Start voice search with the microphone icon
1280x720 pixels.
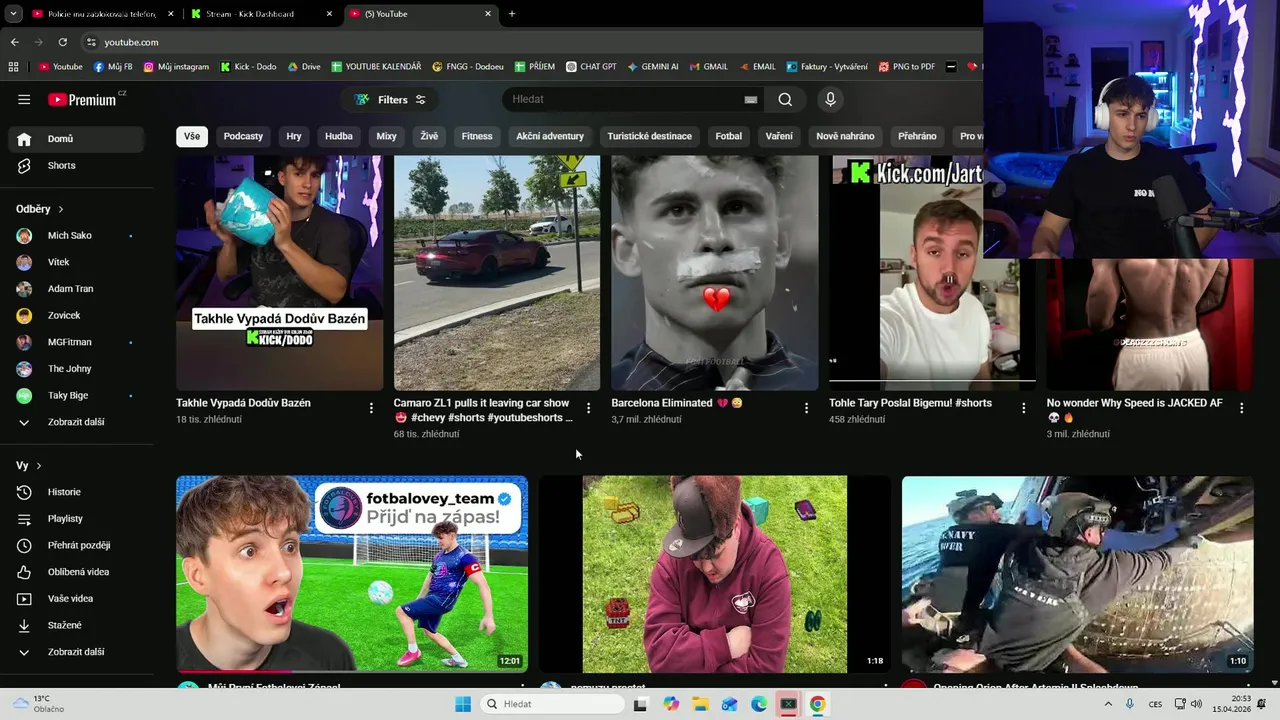830,99
